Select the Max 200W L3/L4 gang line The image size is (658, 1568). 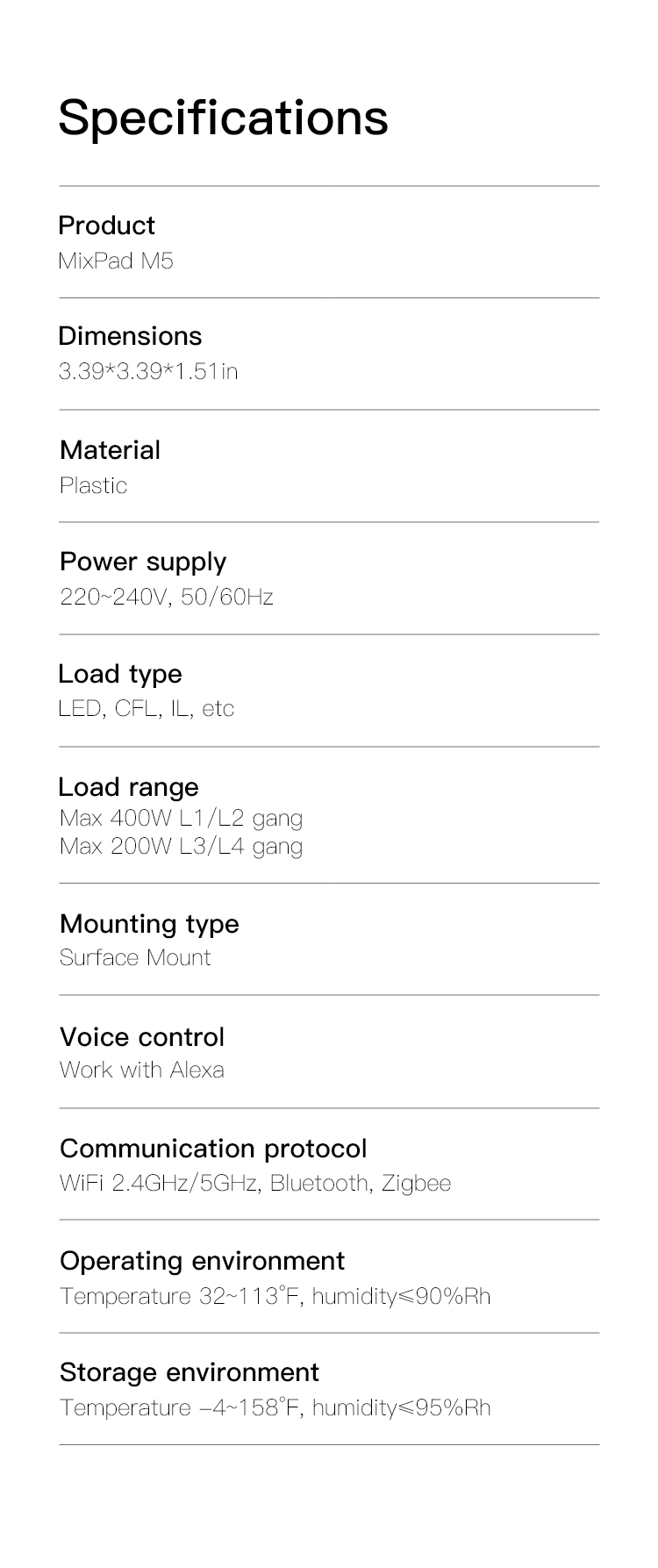(x=181, y=847)
